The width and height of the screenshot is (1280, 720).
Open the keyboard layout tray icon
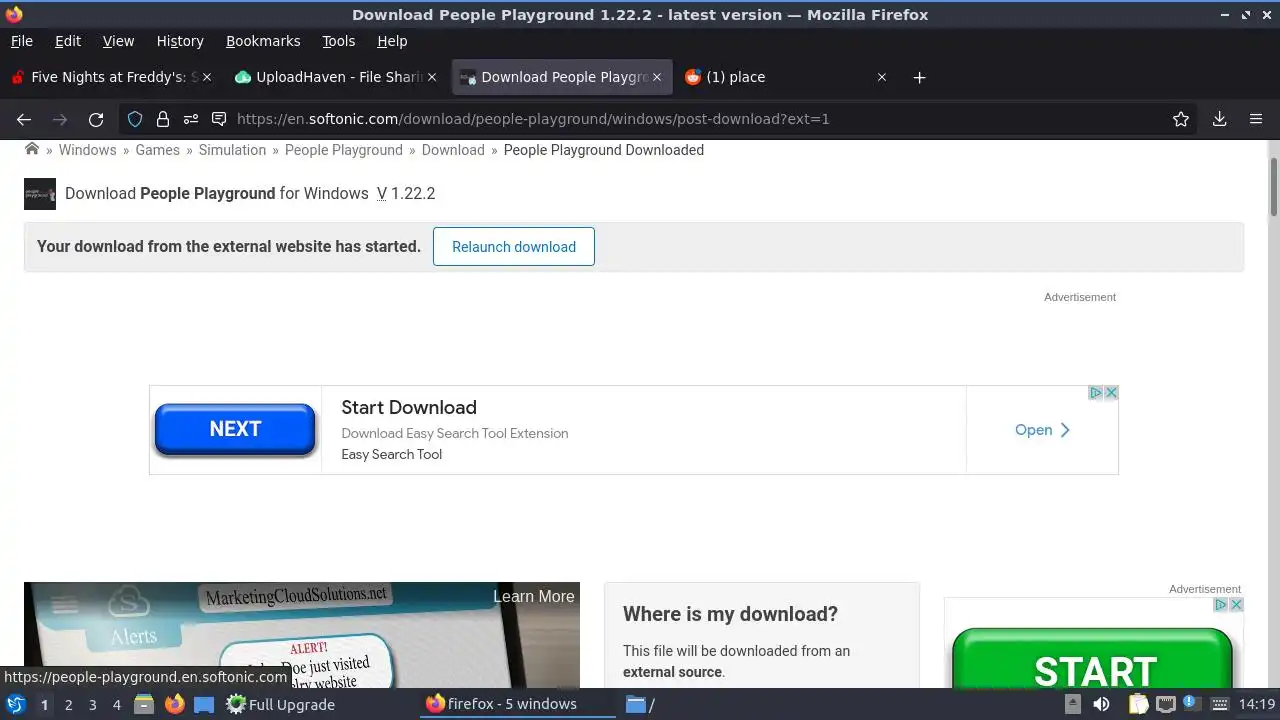pyautogui.click(x=1220, y=704)
